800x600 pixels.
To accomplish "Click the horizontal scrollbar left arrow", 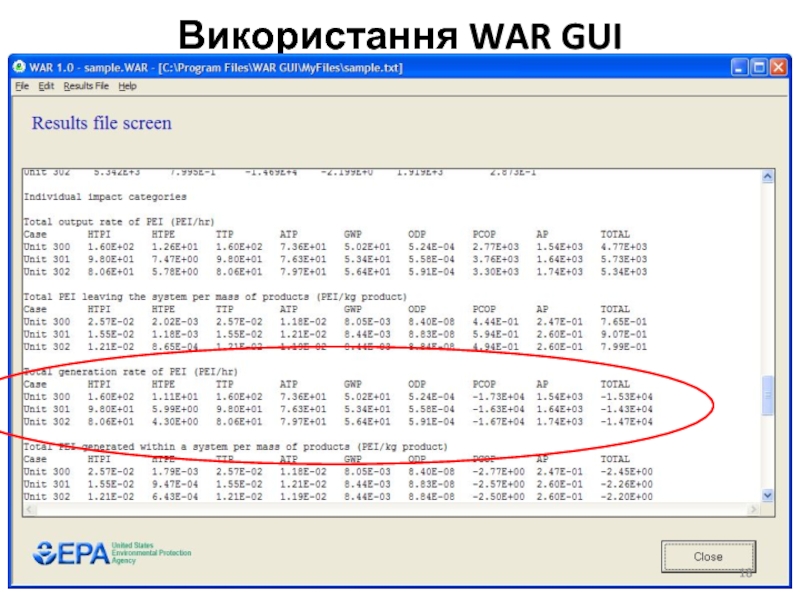I will click(x=30, y=509).
